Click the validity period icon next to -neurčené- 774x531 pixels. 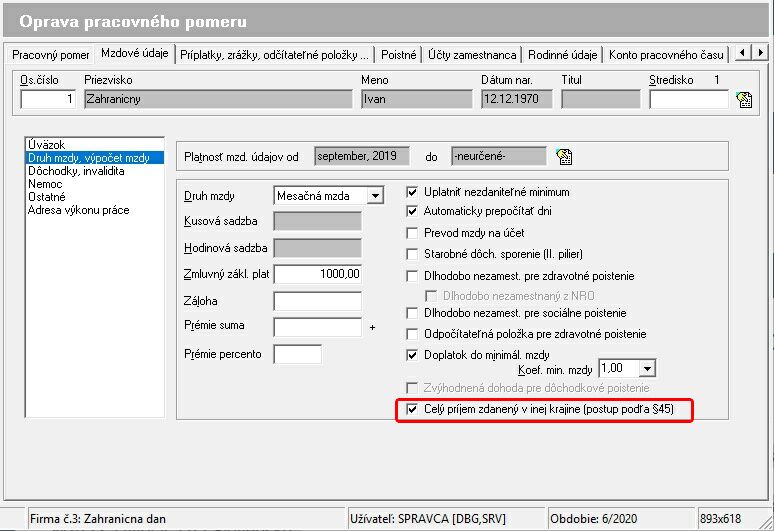(x=564, y=156)
